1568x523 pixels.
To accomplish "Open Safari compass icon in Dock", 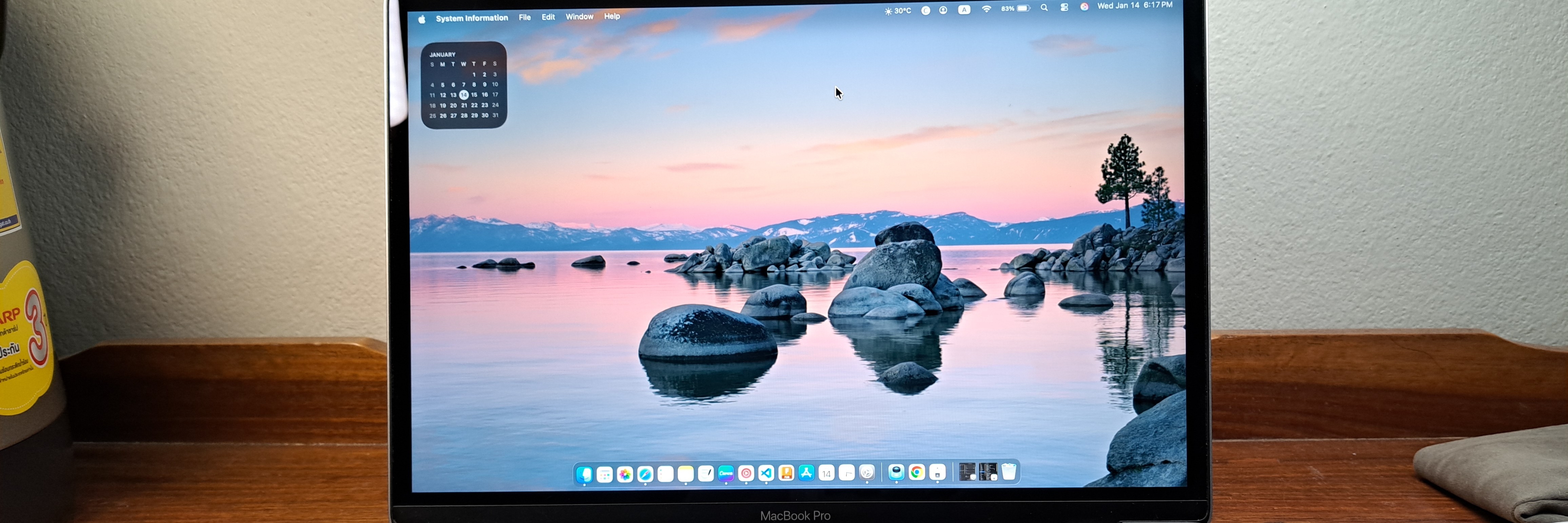I will point(645,474).
